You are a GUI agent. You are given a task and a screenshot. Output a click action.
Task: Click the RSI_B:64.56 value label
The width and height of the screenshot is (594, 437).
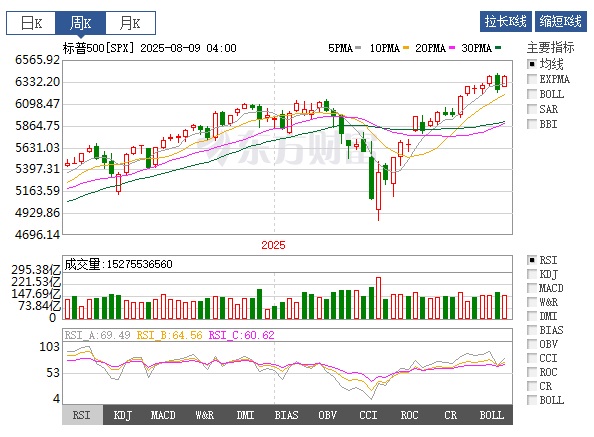click(169, 335)
